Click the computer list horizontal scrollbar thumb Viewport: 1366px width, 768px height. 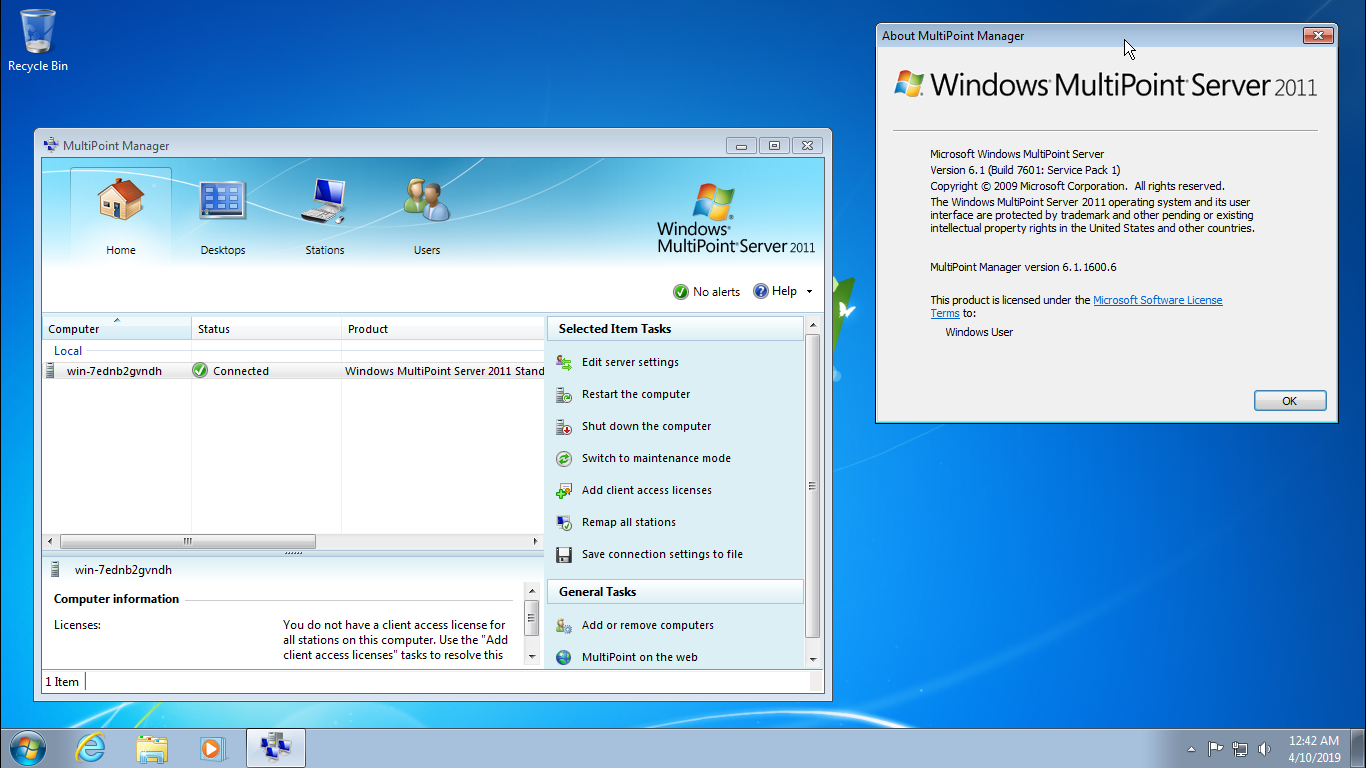(188, 541)
